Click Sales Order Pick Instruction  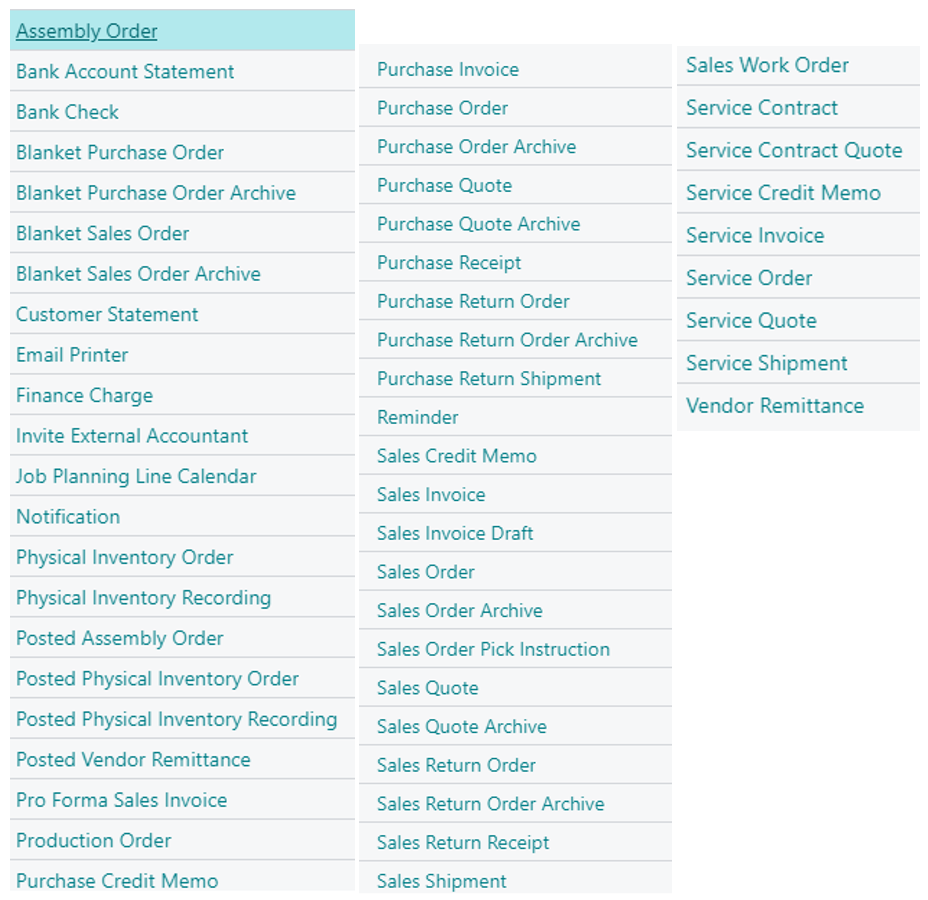coord(492,649)
